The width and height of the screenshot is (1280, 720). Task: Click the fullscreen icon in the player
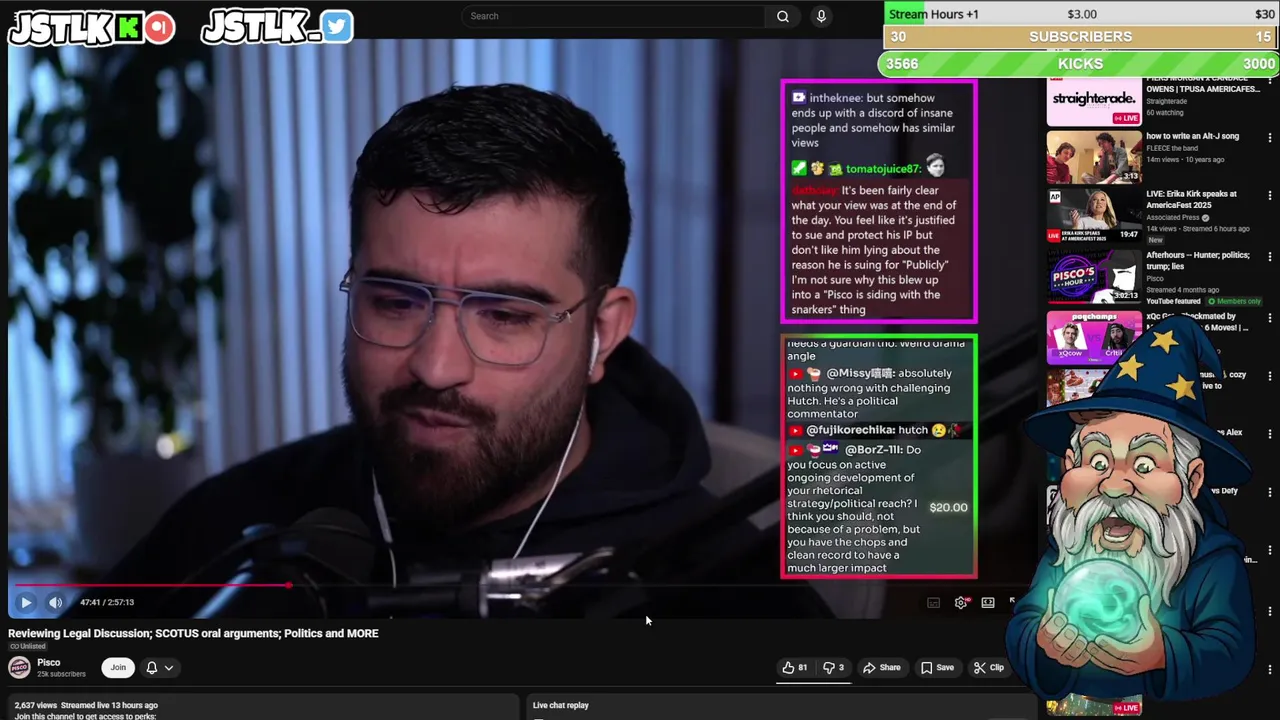(x=1012, y=602)
